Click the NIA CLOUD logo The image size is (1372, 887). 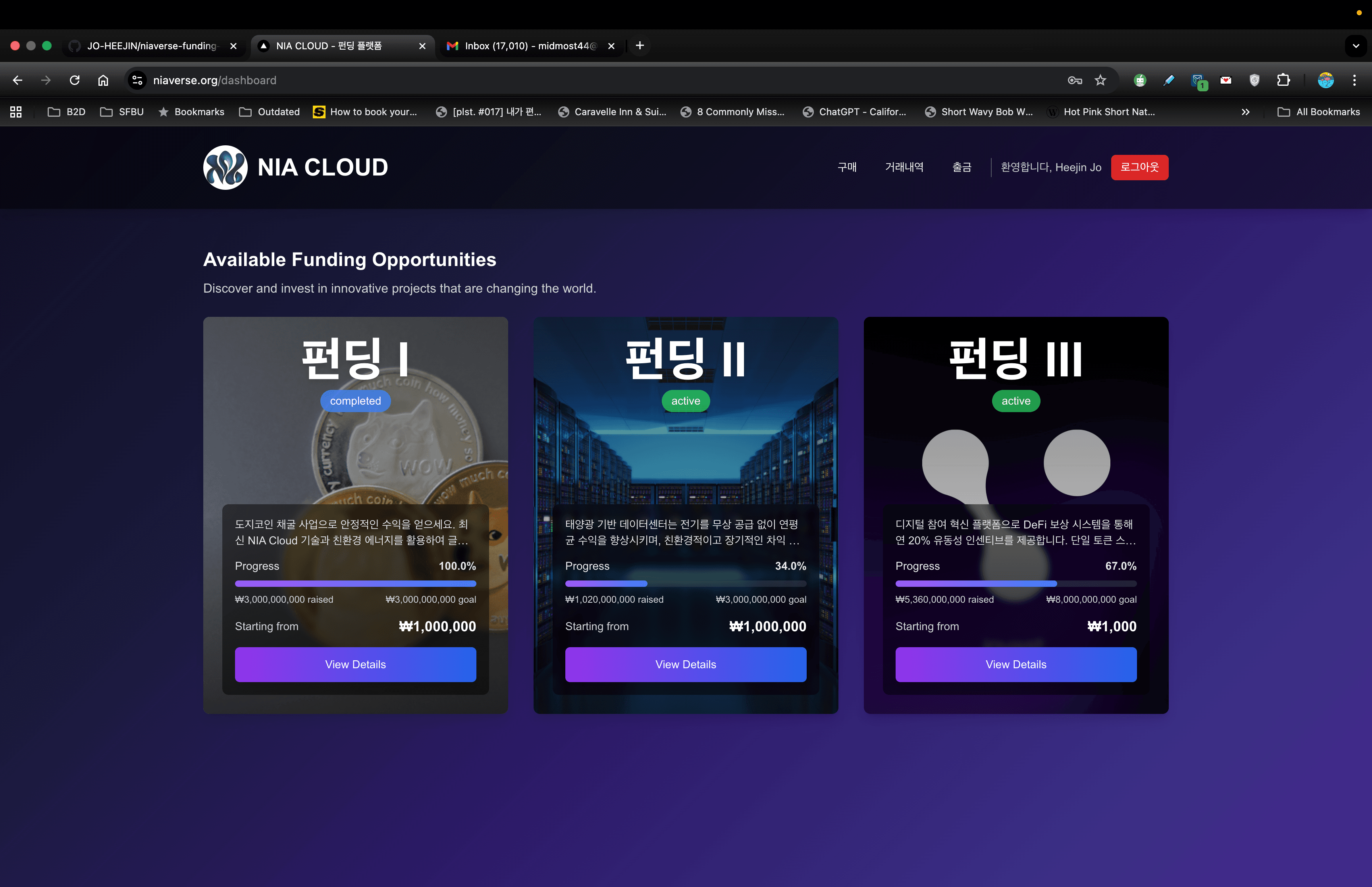(295, 168)
